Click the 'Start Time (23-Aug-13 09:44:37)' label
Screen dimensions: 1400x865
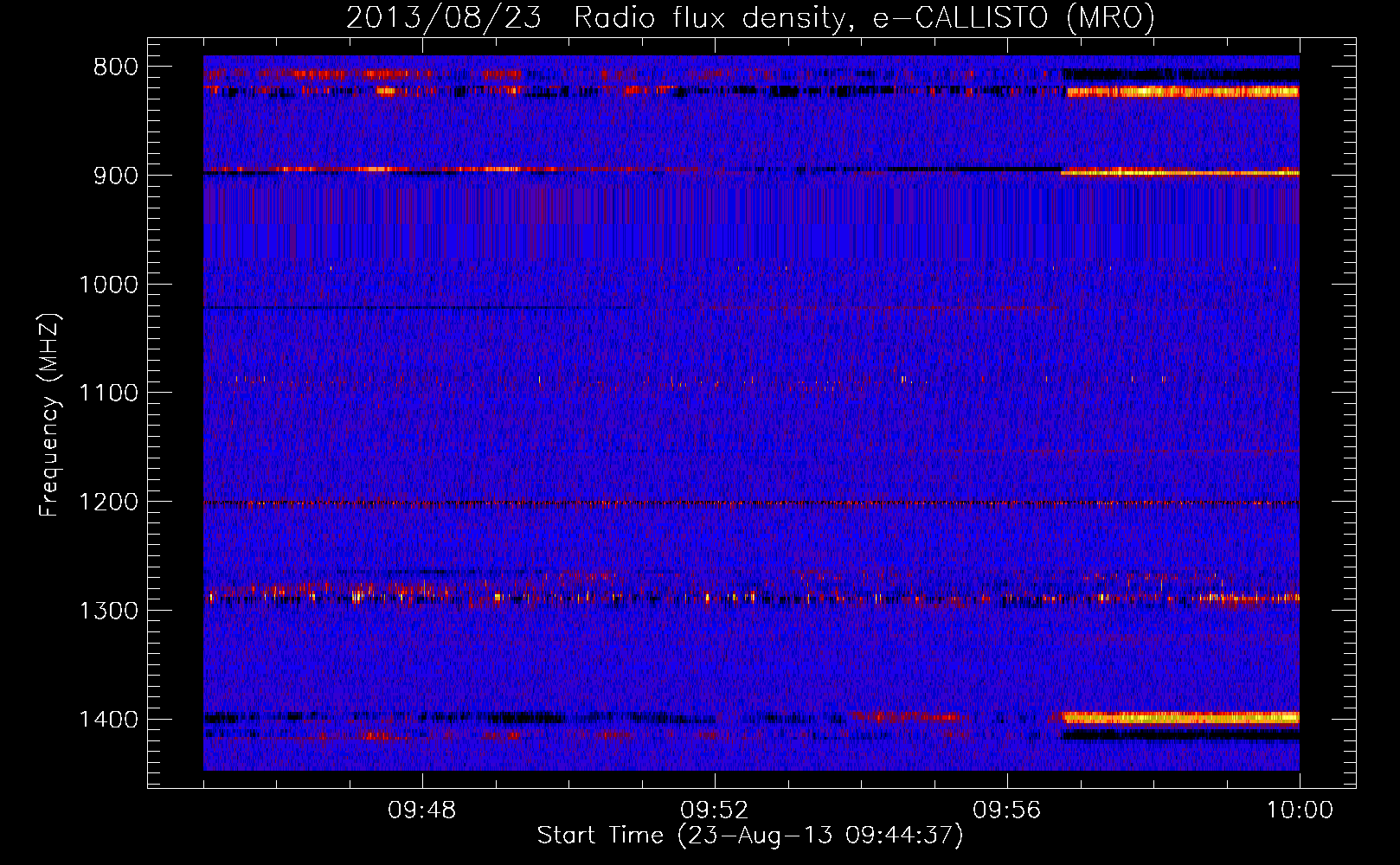click(x=750, y=836)
